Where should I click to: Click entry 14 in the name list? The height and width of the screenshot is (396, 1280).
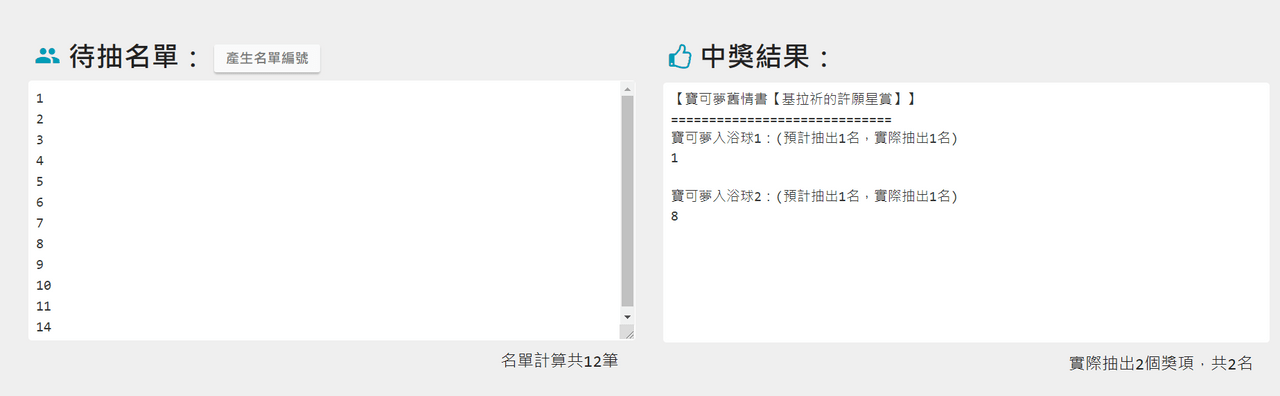43,328
